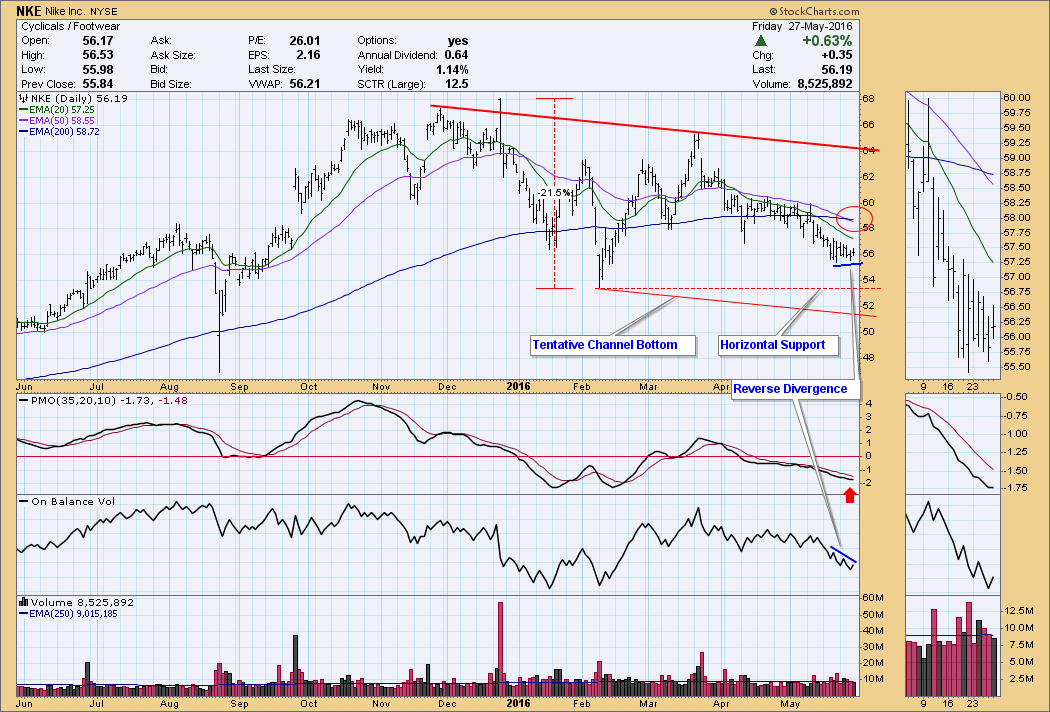The image size is (1050, 712).
Task: Click the red circle around the EMA crossover
Action: pos(854,218)
